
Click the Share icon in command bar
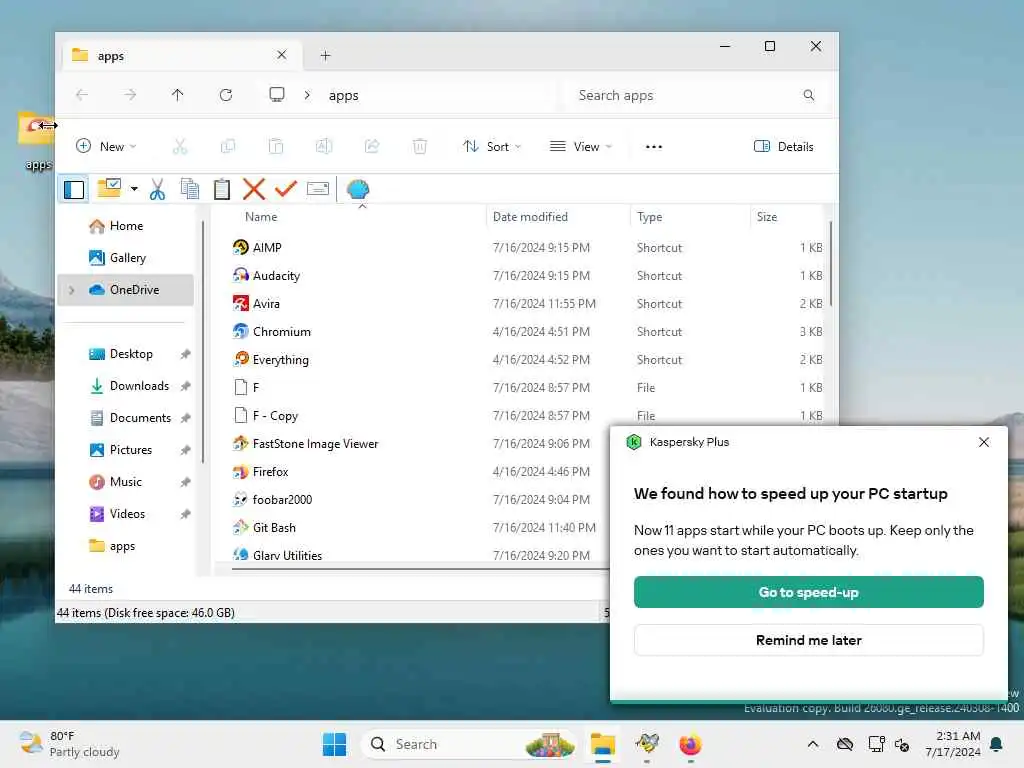(372, 146)
